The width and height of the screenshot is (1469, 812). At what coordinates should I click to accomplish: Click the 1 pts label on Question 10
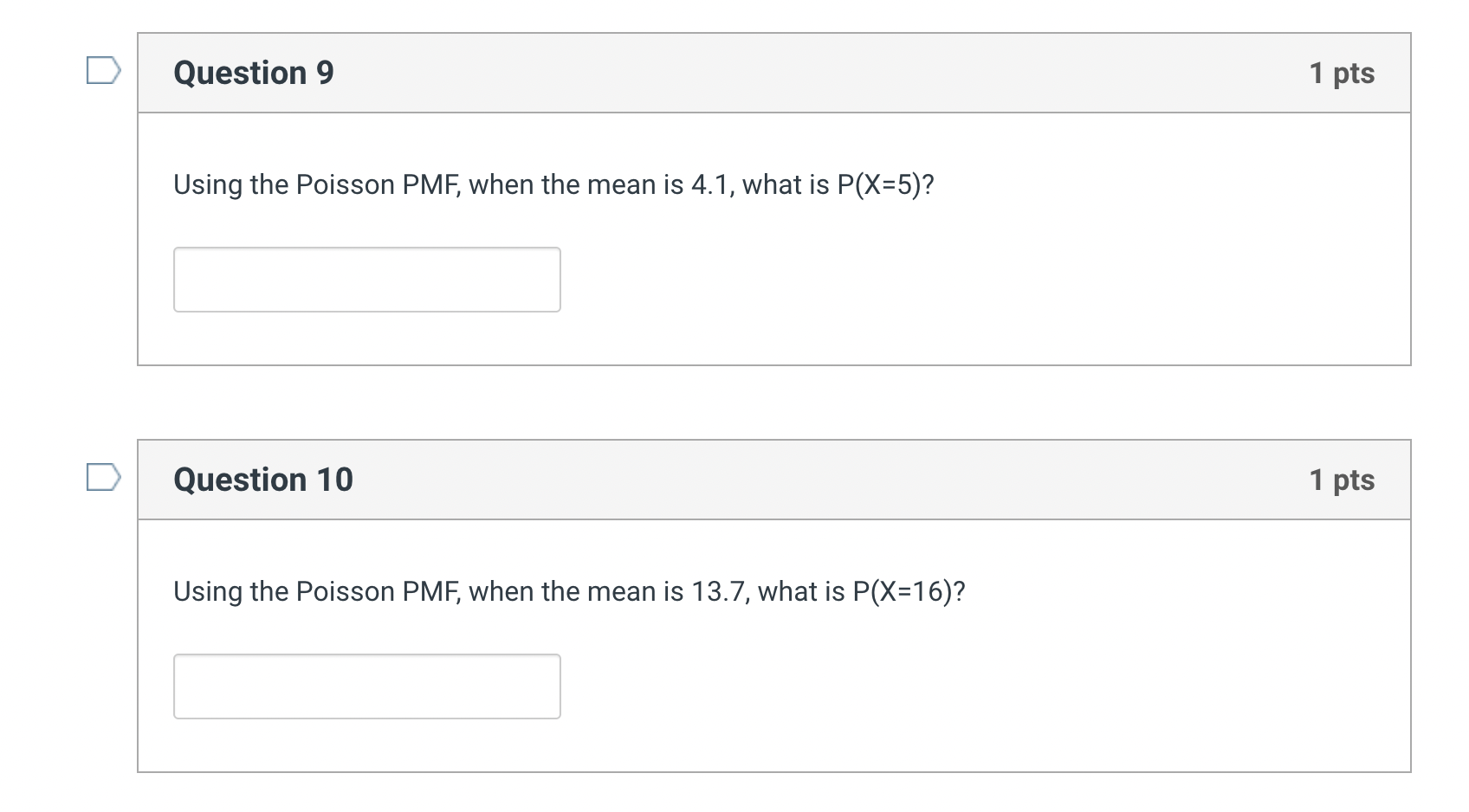(1342, 479)
